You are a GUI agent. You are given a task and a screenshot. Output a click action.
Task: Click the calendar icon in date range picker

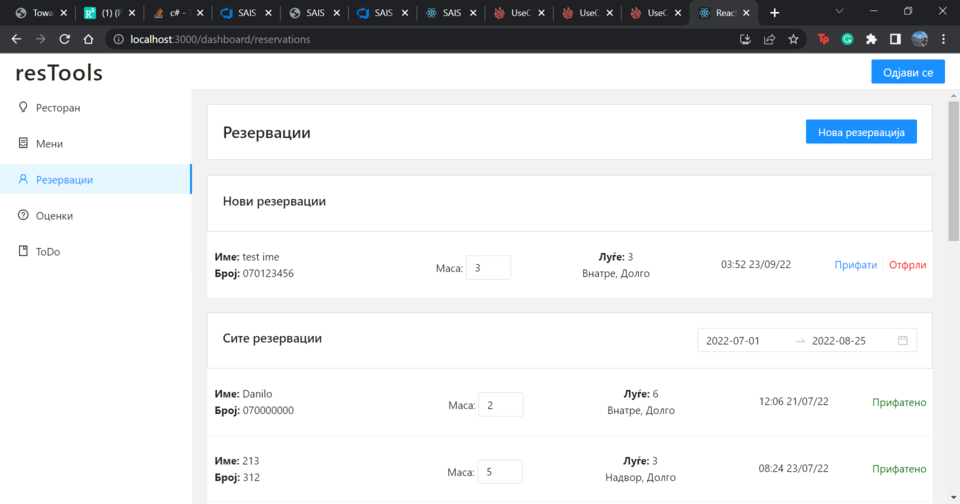[902, 340]
